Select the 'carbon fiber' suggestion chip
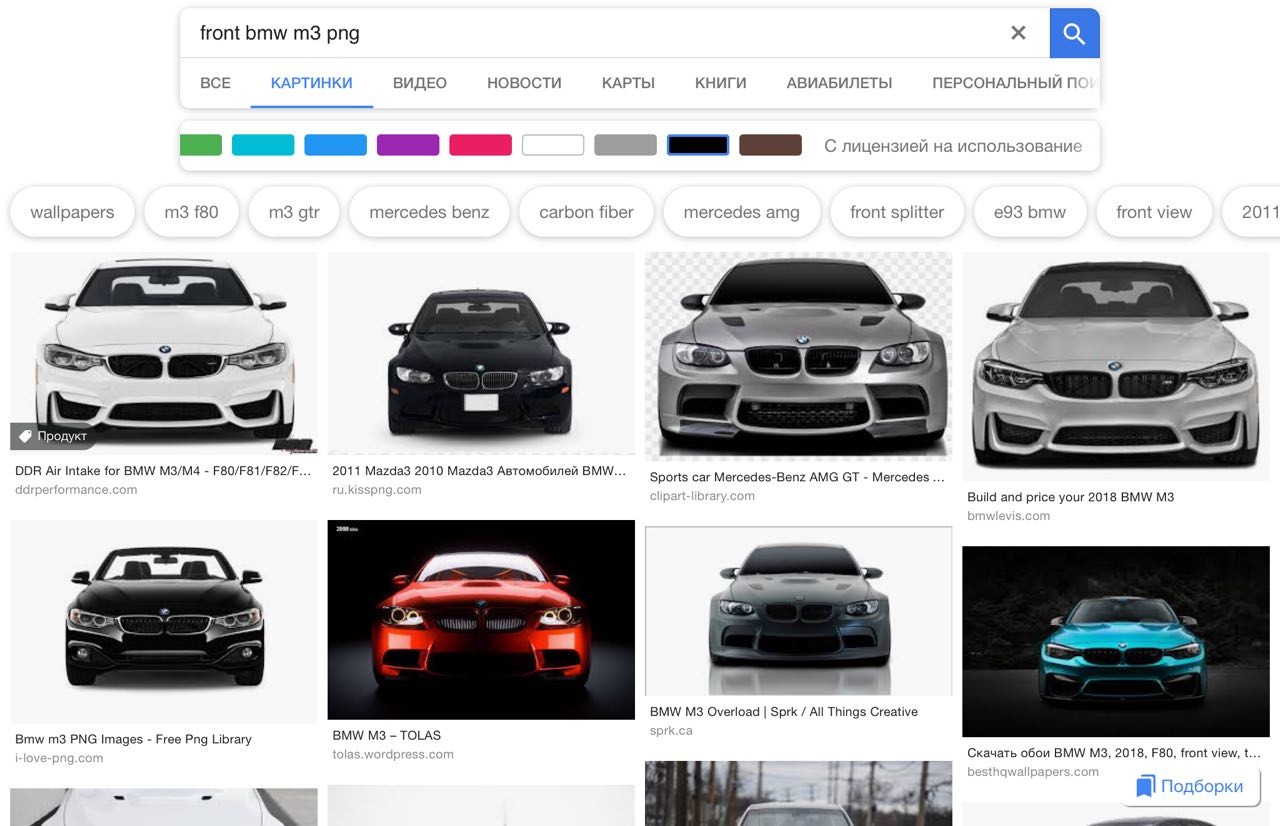Image resolution: width=1280 pixels, height=826 pixels. coord(586,212)
